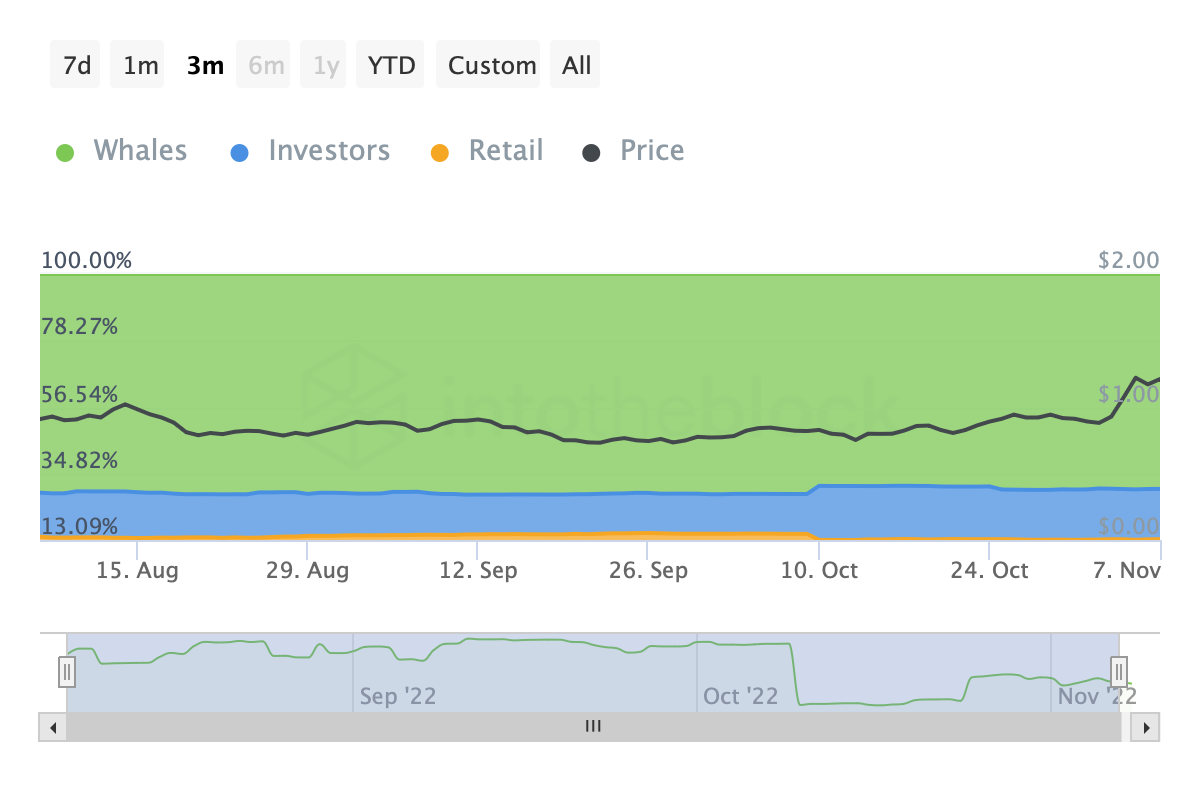The height and width of the screenshot is (800, 1200).
Task: Click the blue Investors legend dot
Action: point(240,153)
